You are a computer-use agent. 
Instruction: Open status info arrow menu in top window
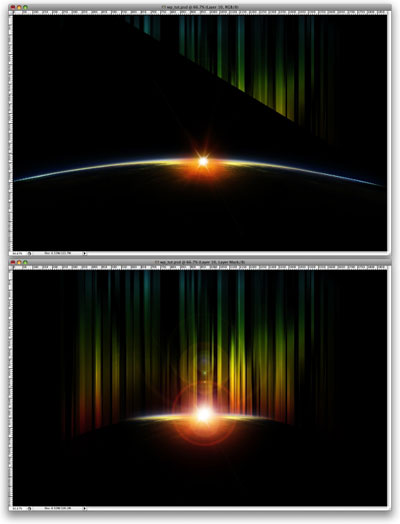click(84, 253)
